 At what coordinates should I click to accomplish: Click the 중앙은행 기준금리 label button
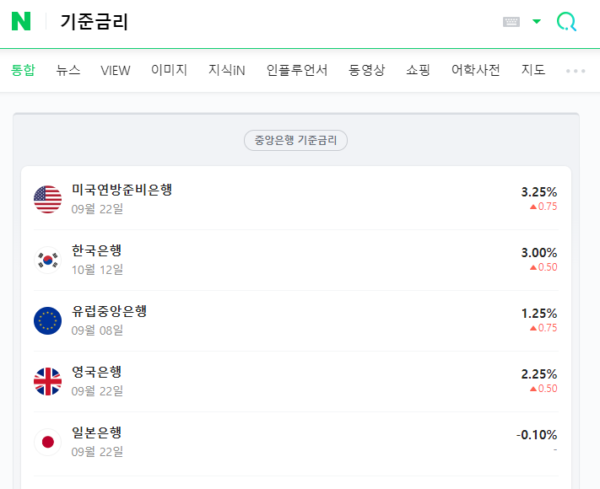[296, 140]
